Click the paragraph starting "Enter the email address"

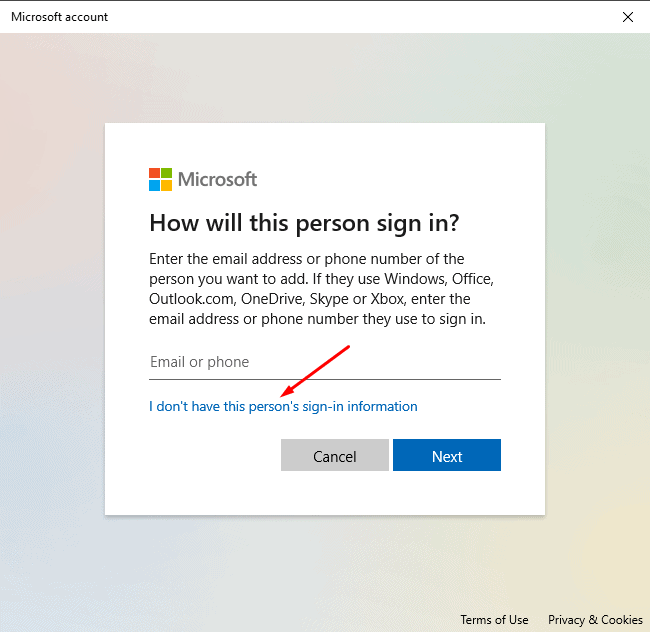coord(321,289)
